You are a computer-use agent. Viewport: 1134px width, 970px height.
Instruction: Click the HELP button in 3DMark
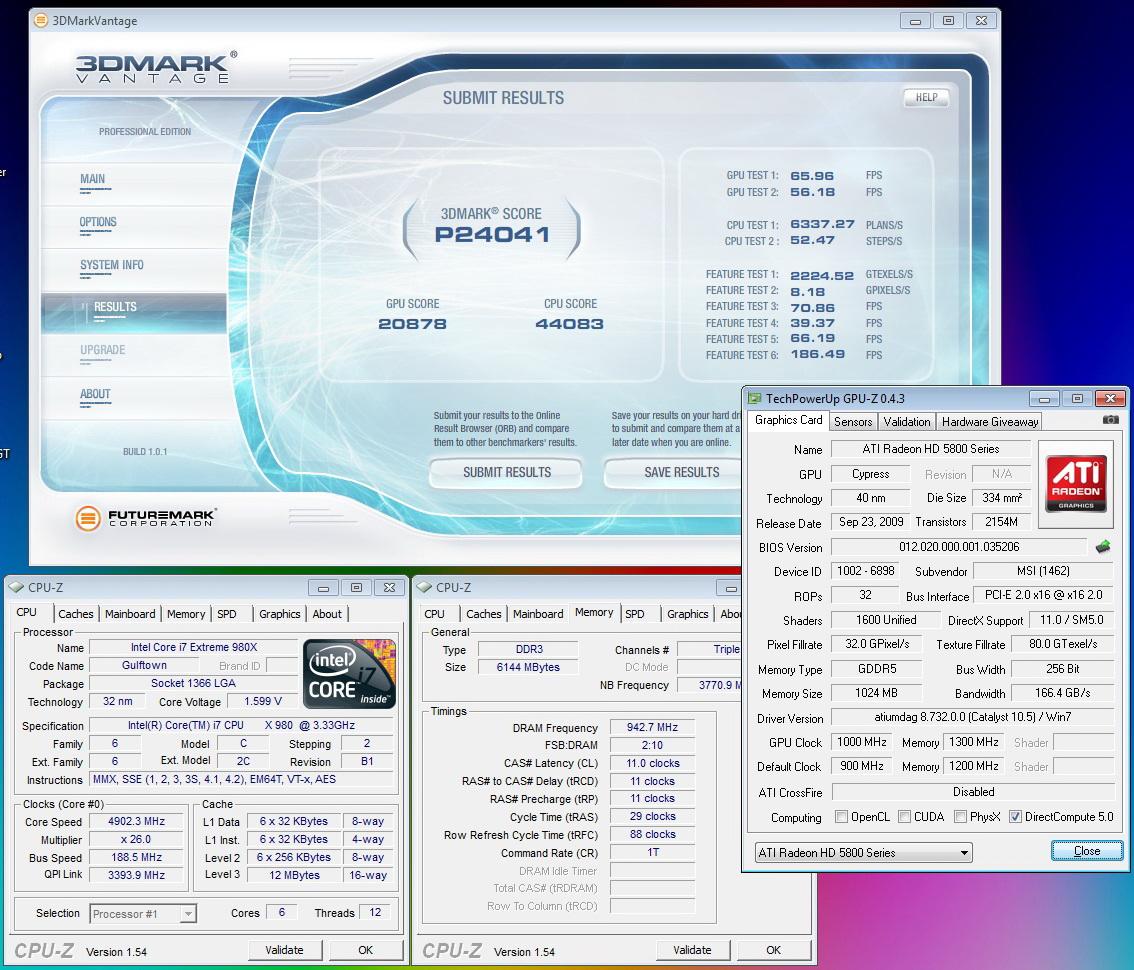(926, 98)
